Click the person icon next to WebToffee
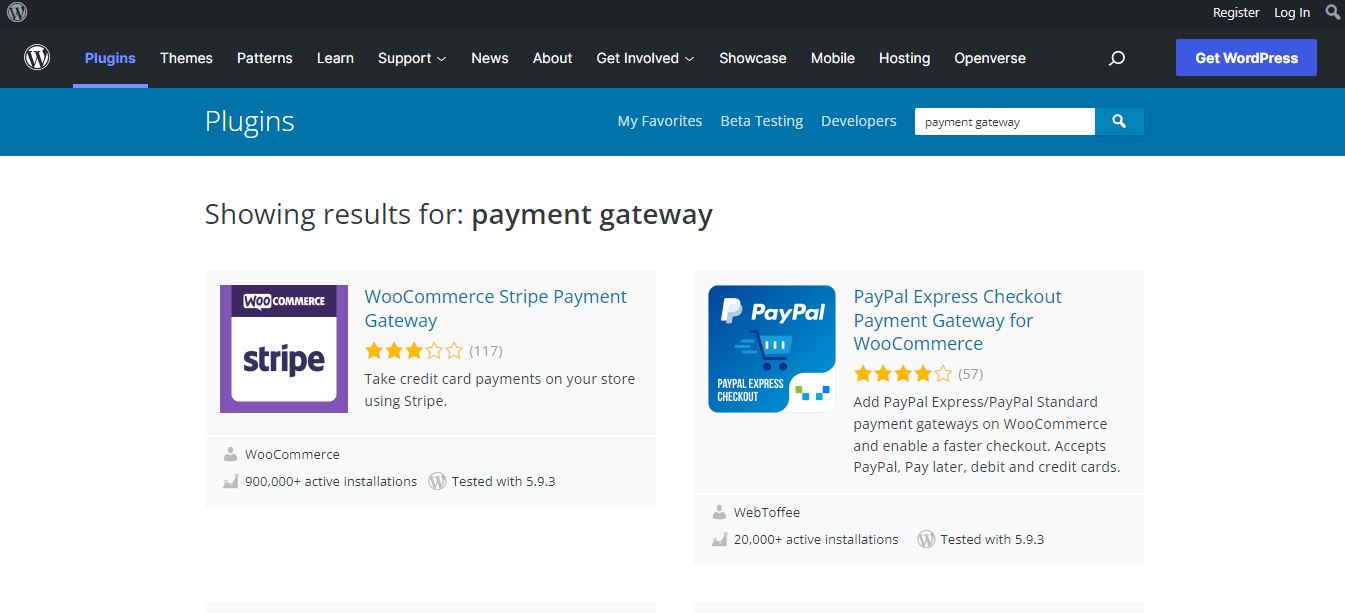The height and width of the screenshot is (613, 1345). [x=719, y=512]
